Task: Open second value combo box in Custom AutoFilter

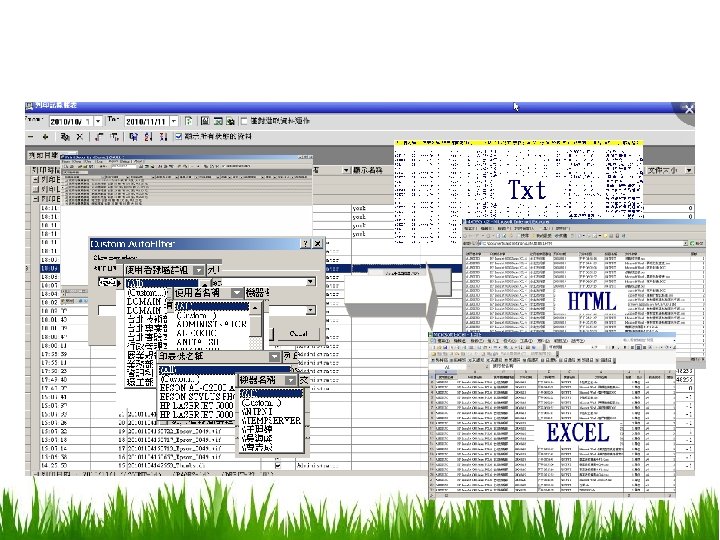Action: pos(310,310)
